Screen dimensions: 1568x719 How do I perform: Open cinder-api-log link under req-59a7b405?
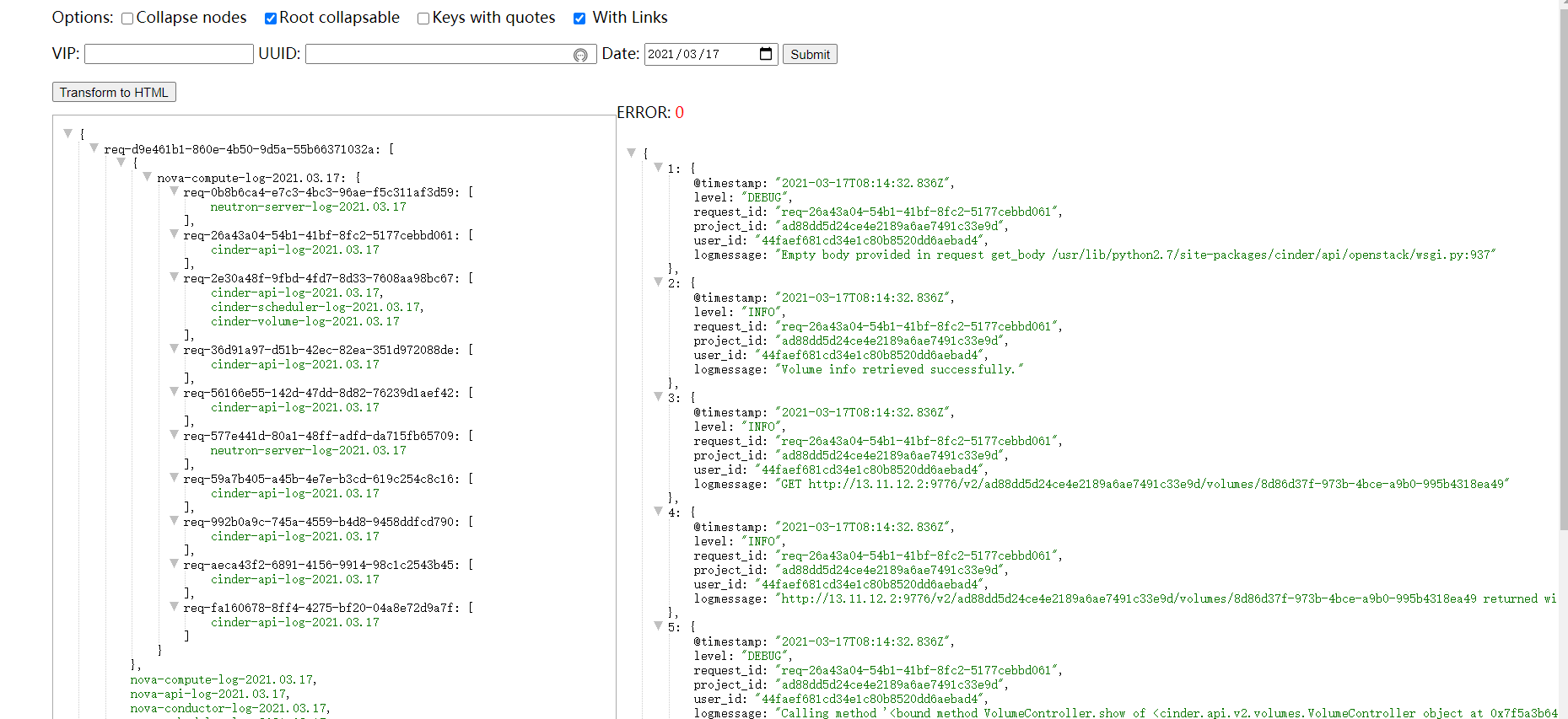coord(295,493)
